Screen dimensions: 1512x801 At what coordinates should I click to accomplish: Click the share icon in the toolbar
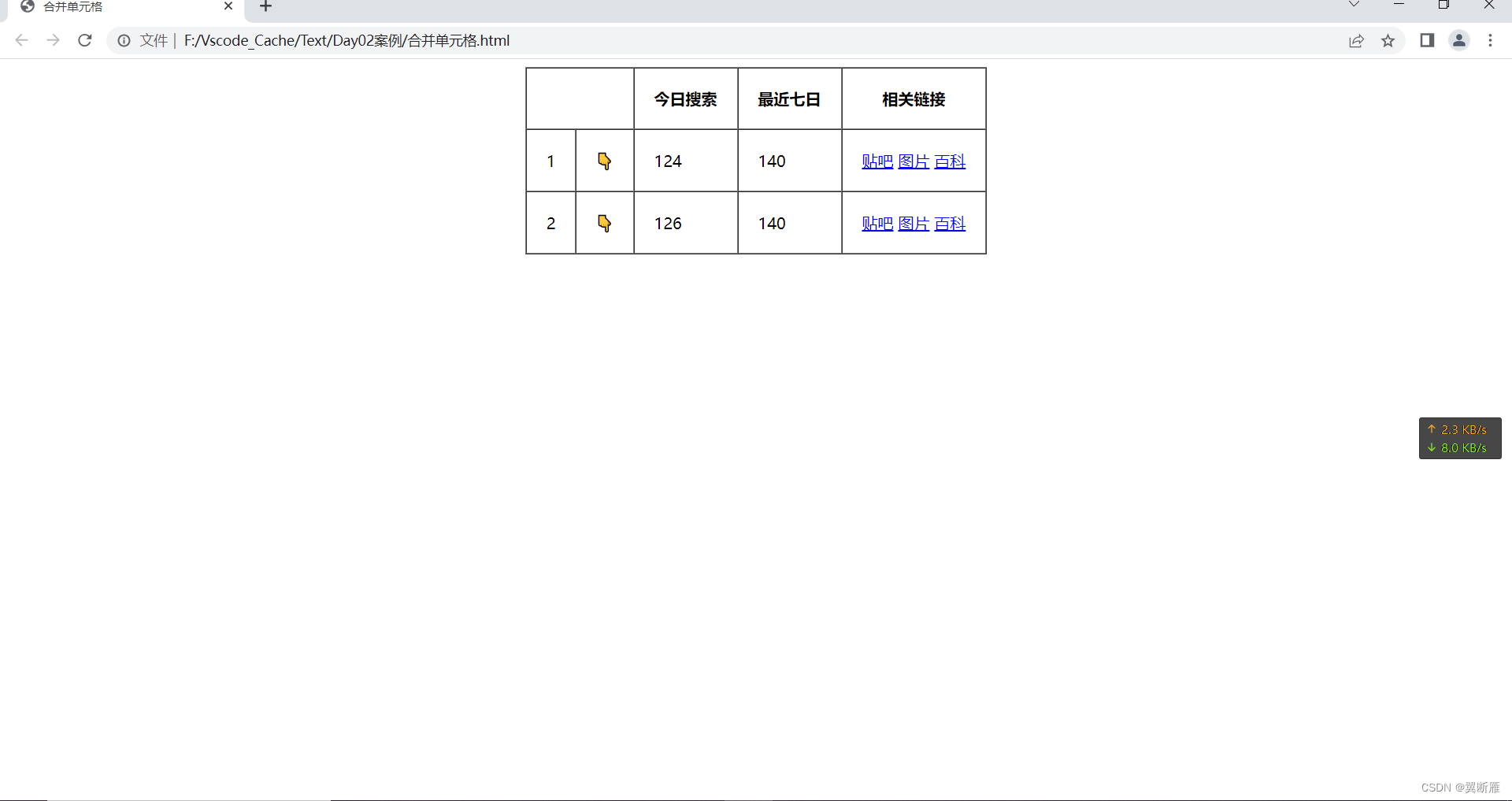click(1357, 40)
